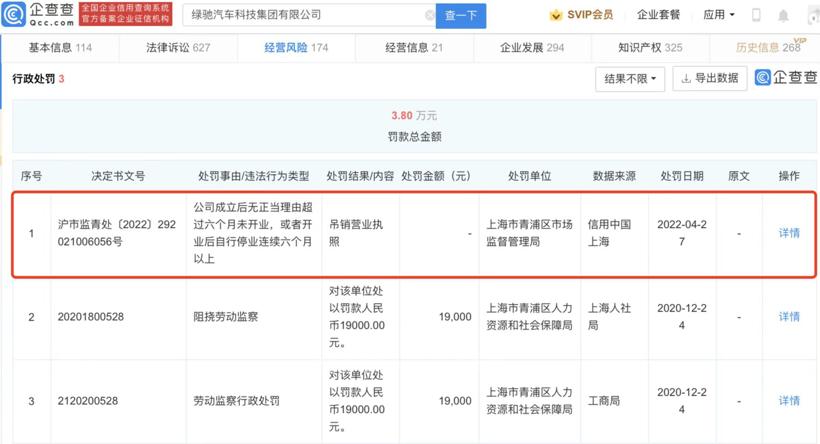
Task: Expand the 应用 dropdown menu
Action: tap(719, 15)
